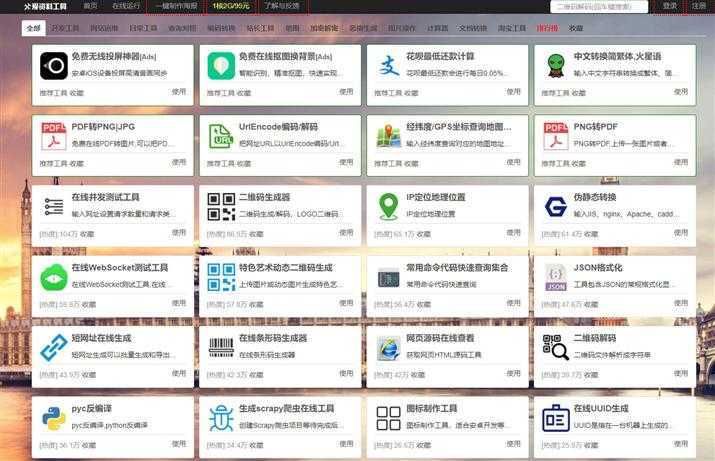Switch to the 排行榜 tab
The image size is (715, 461).
pos(547,29)
